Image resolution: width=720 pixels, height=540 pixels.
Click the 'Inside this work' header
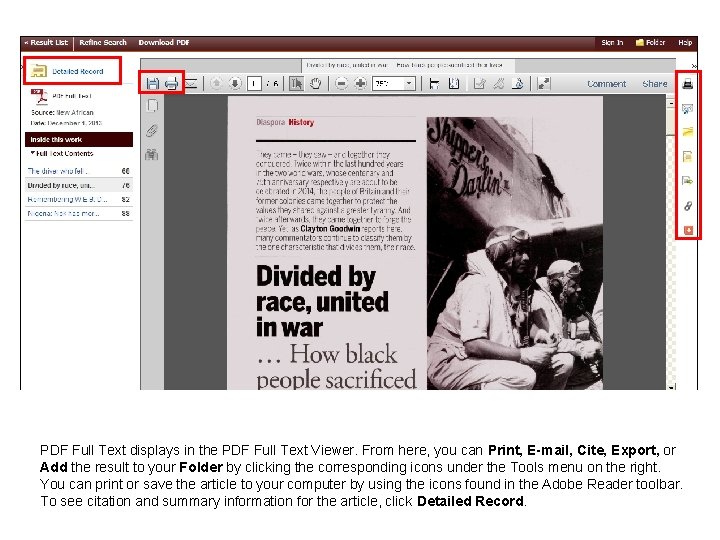[79, 140]
